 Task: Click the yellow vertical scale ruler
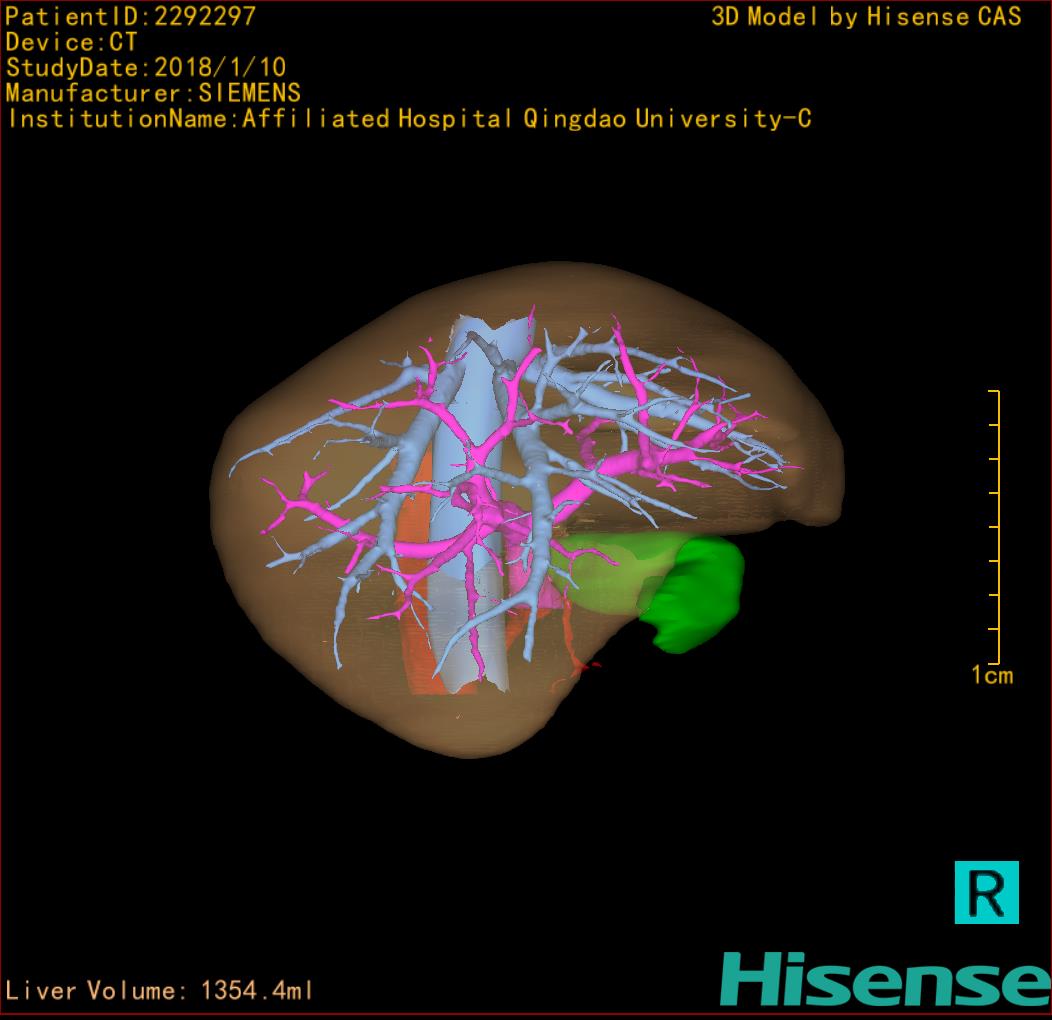(x=996, y=527)
